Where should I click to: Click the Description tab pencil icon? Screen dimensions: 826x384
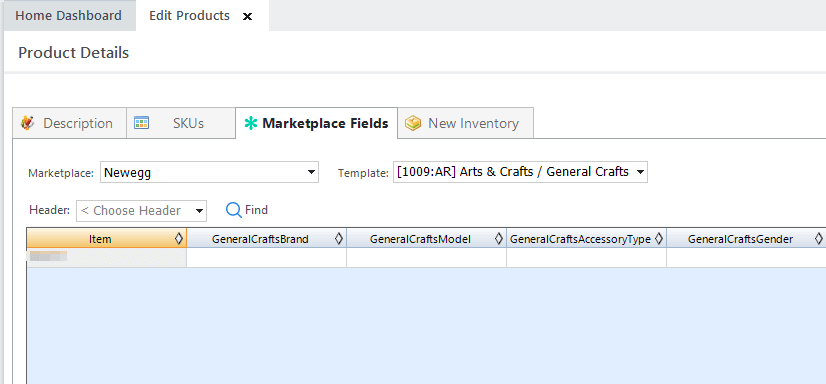27,123
